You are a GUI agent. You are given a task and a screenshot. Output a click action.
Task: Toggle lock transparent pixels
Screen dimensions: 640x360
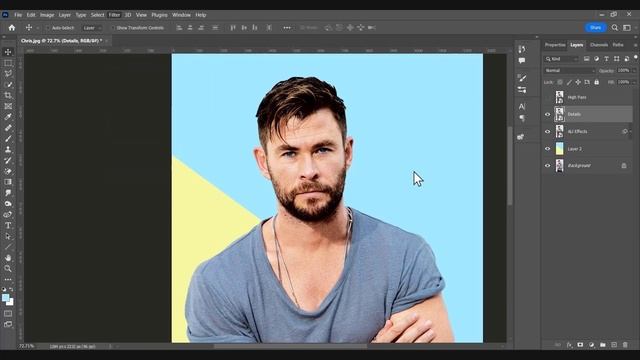pyautogui.click(x=560, y=82)
